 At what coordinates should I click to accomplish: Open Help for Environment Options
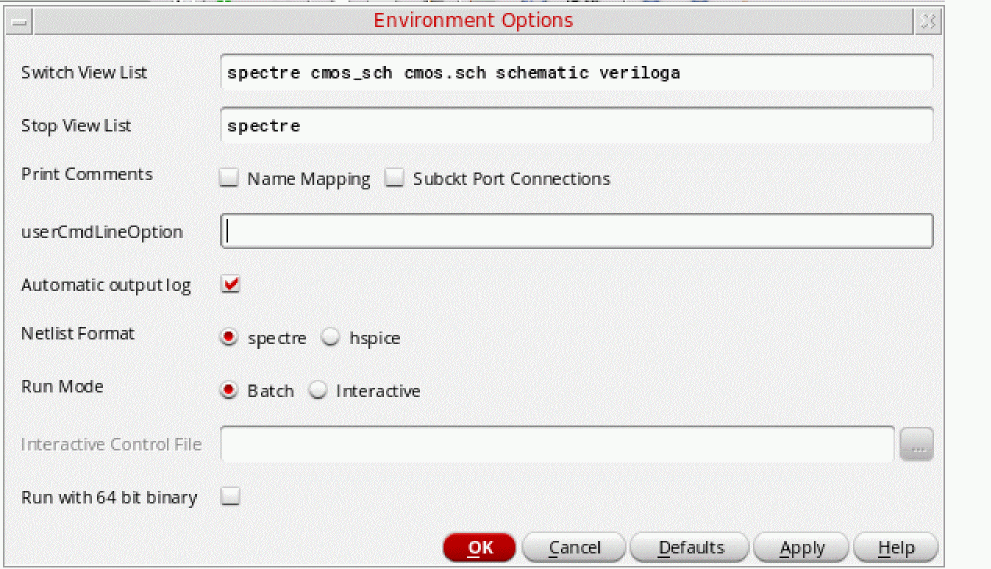point(896,548)
